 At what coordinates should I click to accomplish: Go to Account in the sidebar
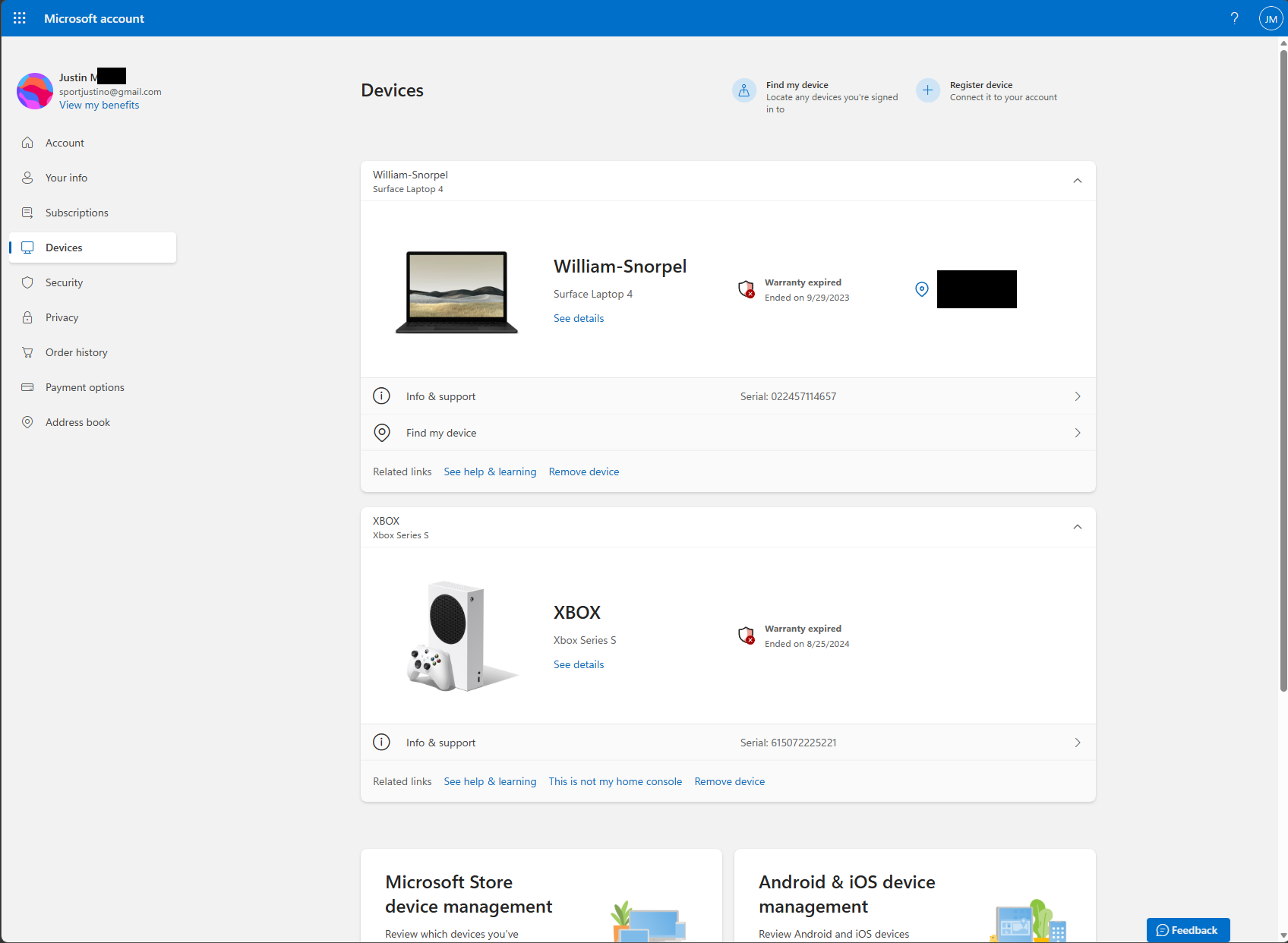click(x=93, y=143)
